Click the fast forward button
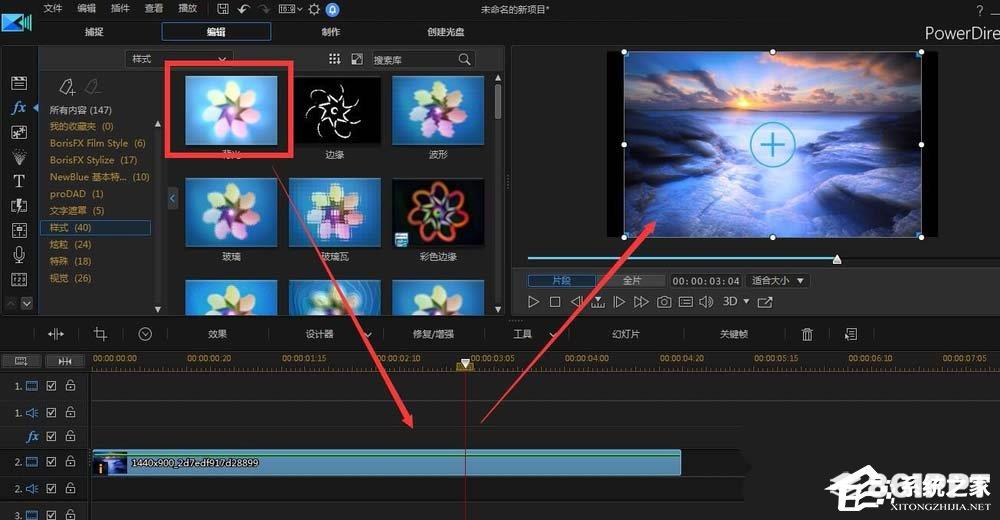The width and height of the screenshot is (1000, 520). click(x=641, y=302)
